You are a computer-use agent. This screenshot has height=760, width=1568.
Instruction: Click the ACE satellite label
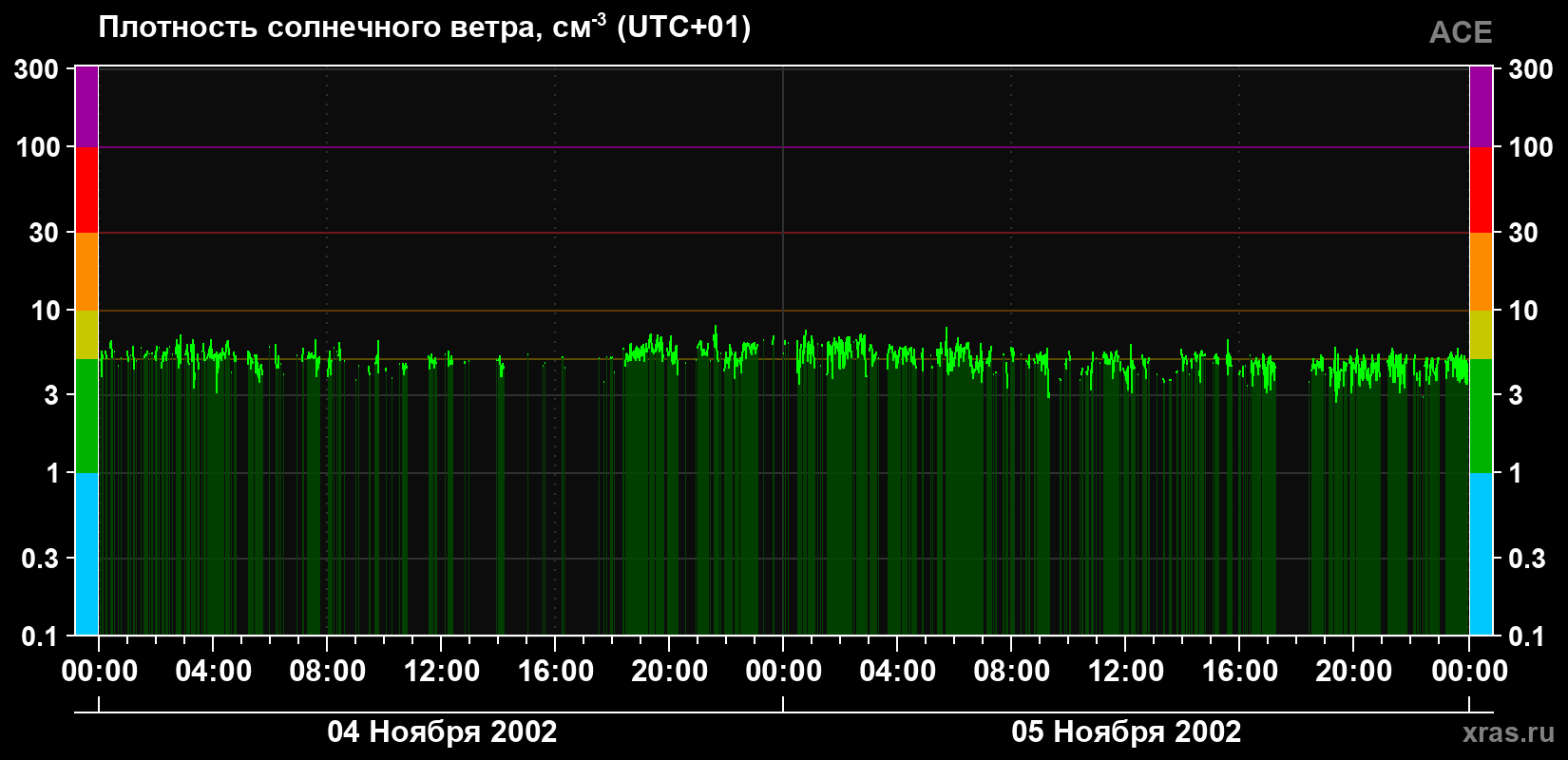(1461, 32)
